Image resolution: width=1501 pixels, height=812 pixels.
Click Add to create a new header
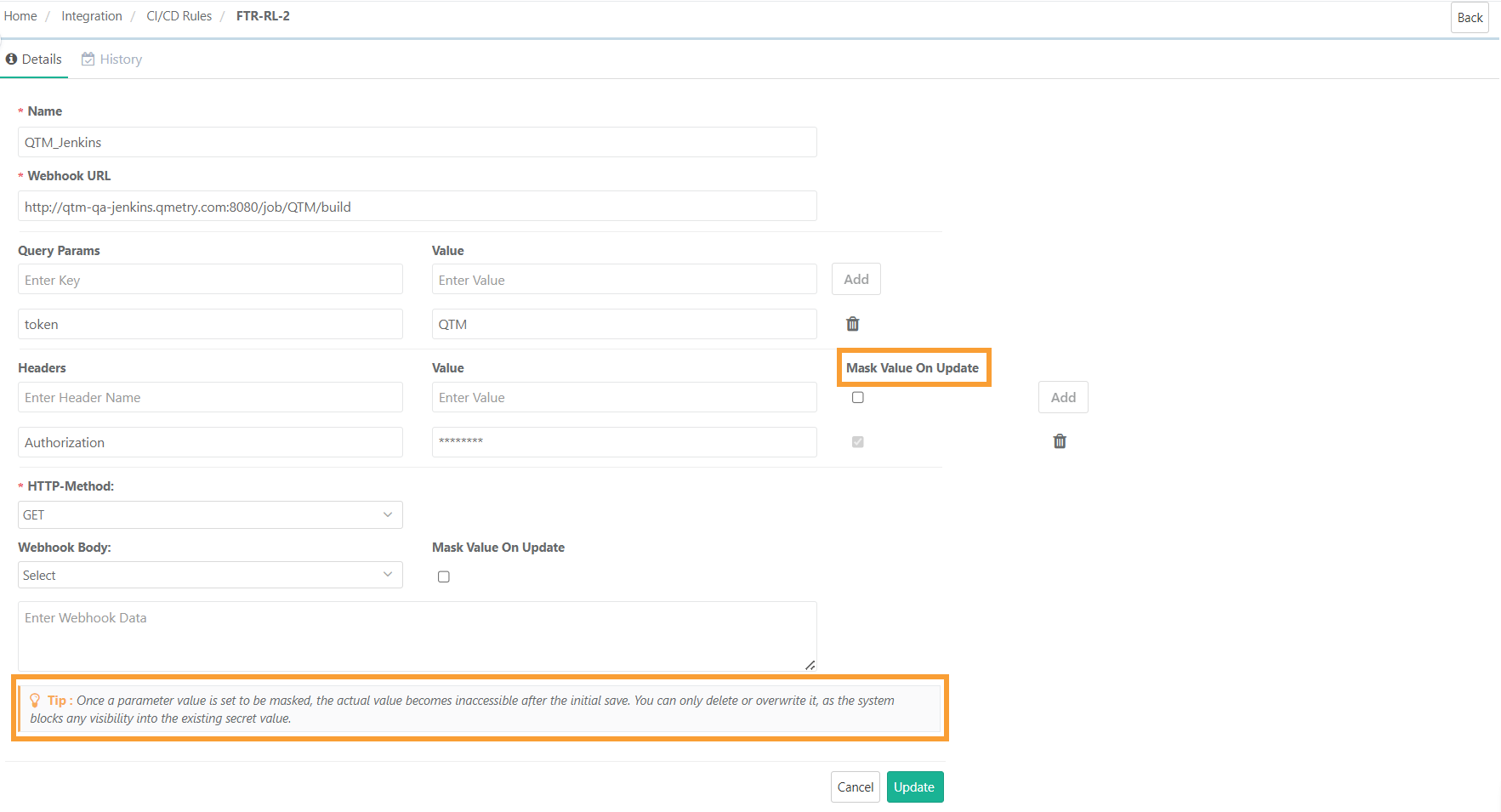(1062, 397)
